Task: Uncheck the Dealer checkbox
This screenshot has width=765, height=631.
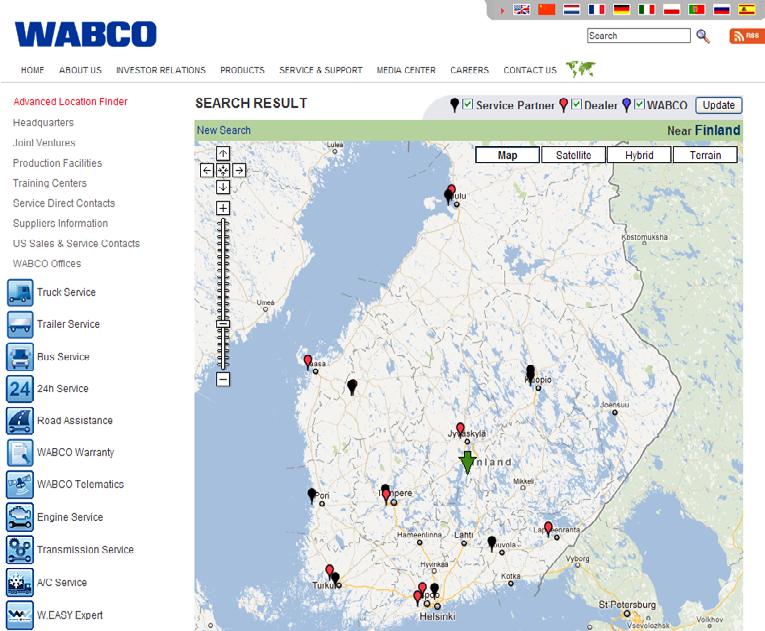Action: click(x=576, y=104)
